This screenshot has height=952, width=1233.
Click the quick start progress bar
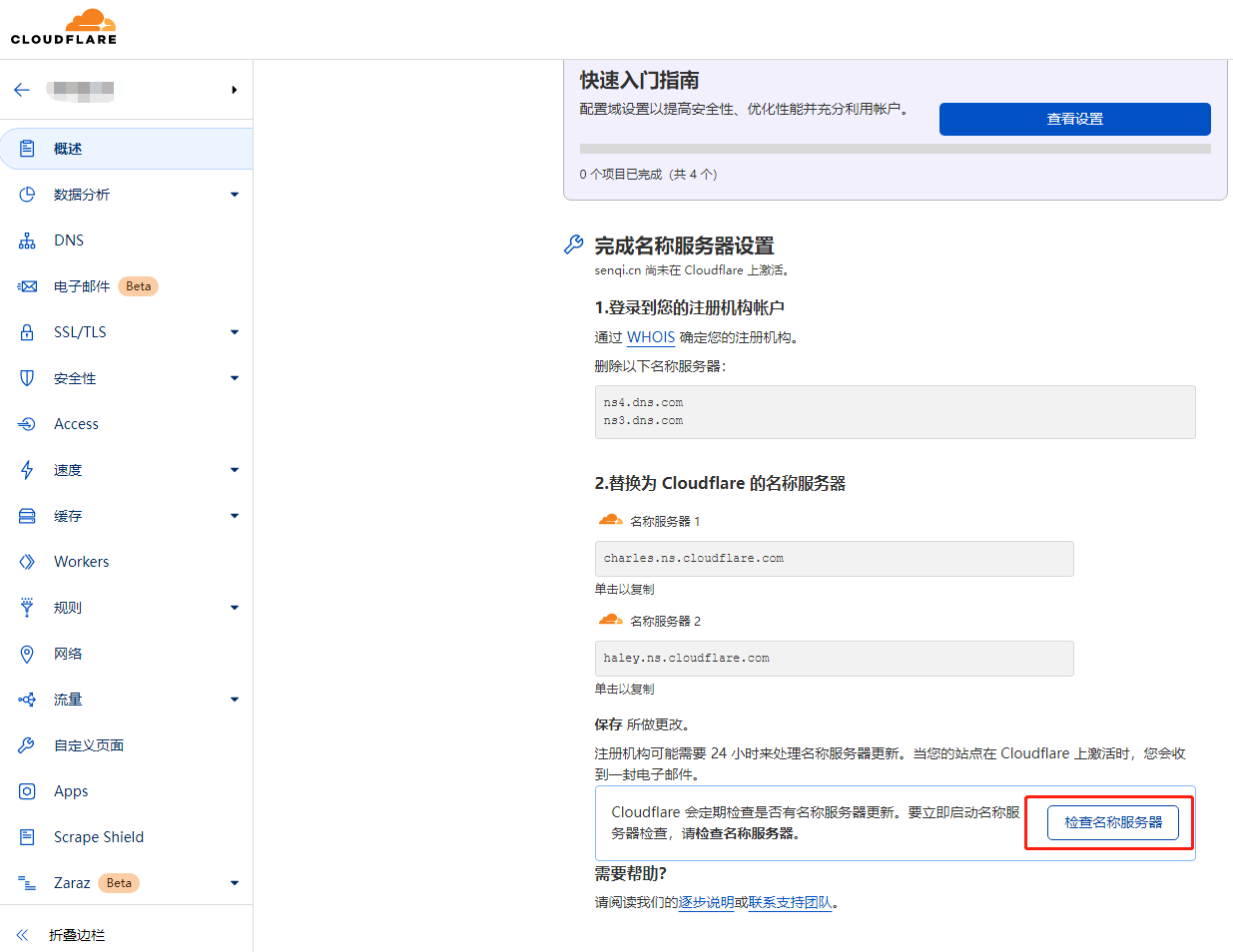point(895,149)
